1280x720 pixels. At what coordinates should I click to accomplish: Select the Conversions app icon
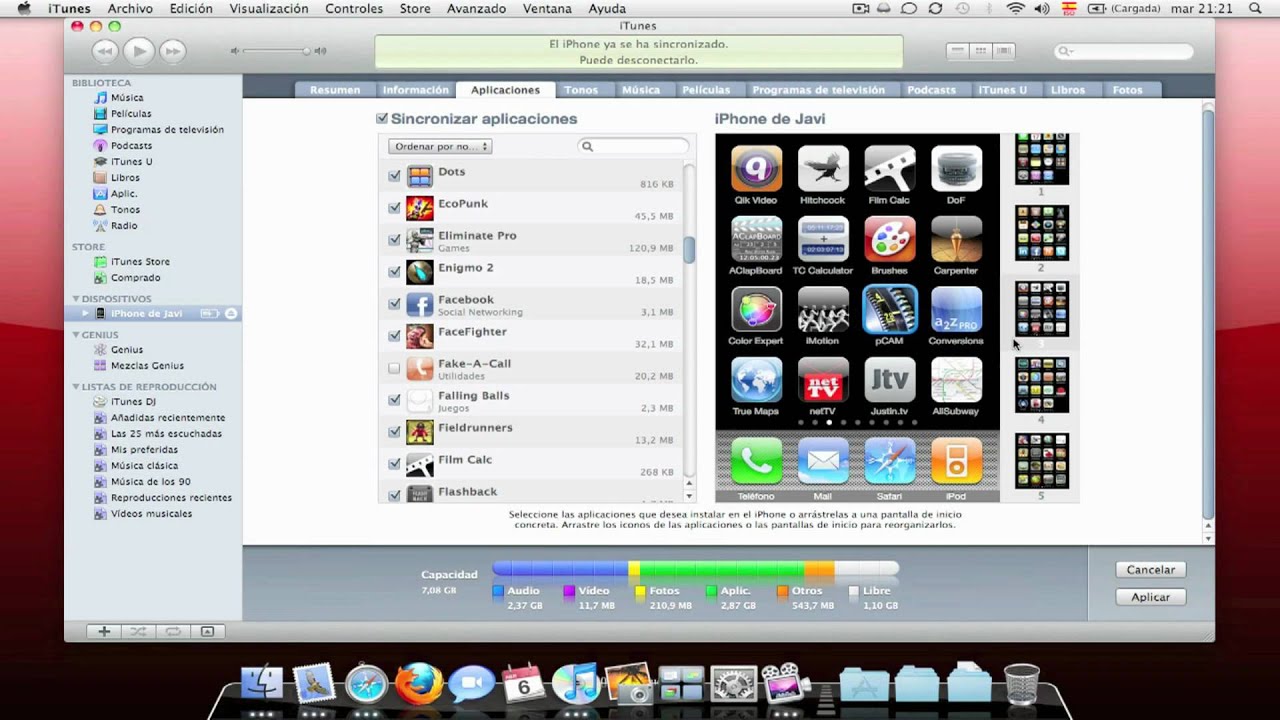956,309
